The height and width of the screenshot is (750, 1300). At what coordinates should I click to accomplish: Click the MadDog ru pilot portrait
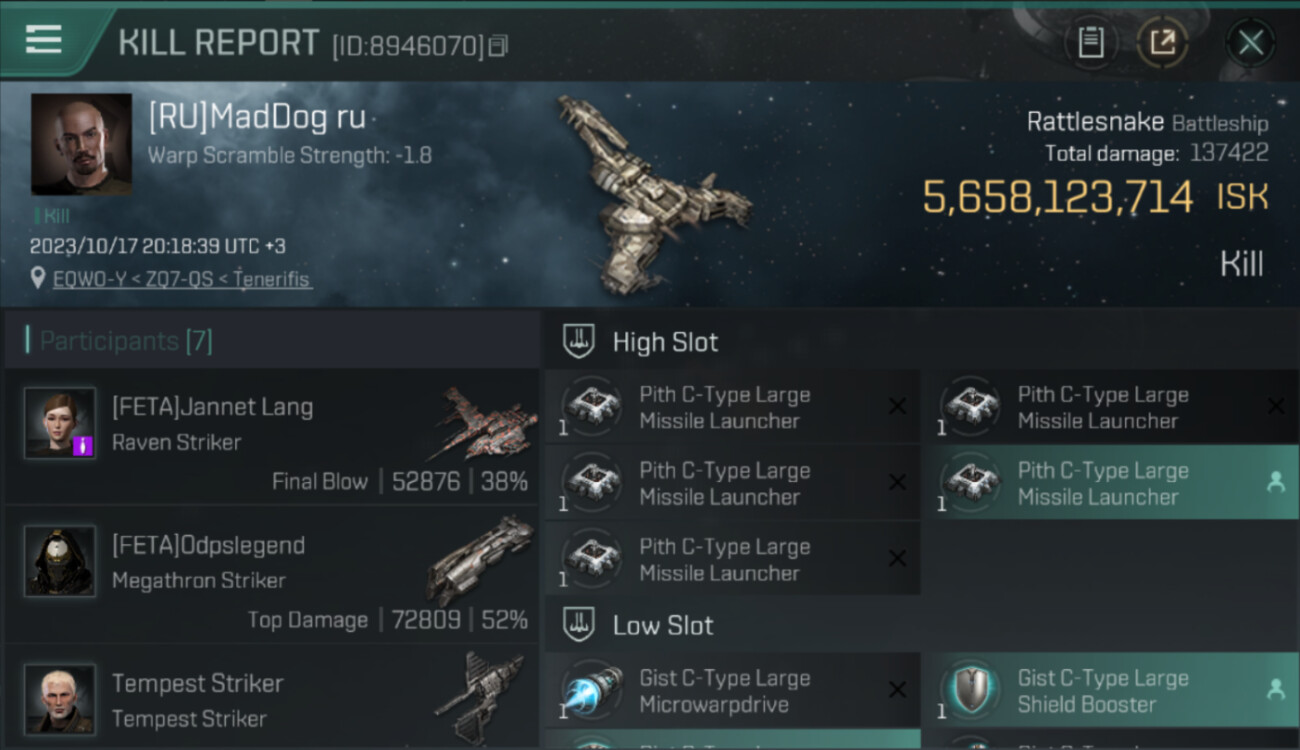[x=81, y=144]
